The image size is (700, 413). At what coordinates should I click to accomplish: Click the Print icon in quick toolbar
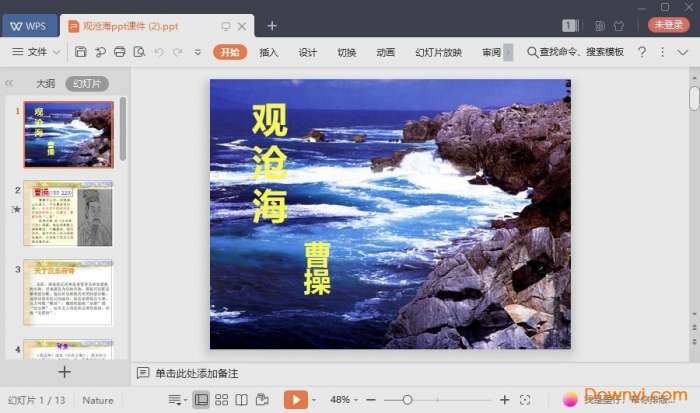(x=120, y=52)
